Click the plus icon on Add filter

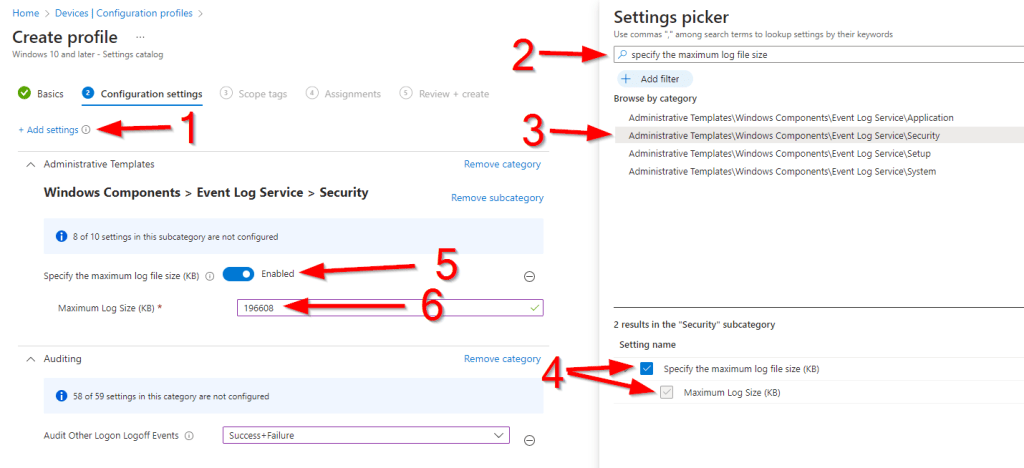[x=626, y=78]
